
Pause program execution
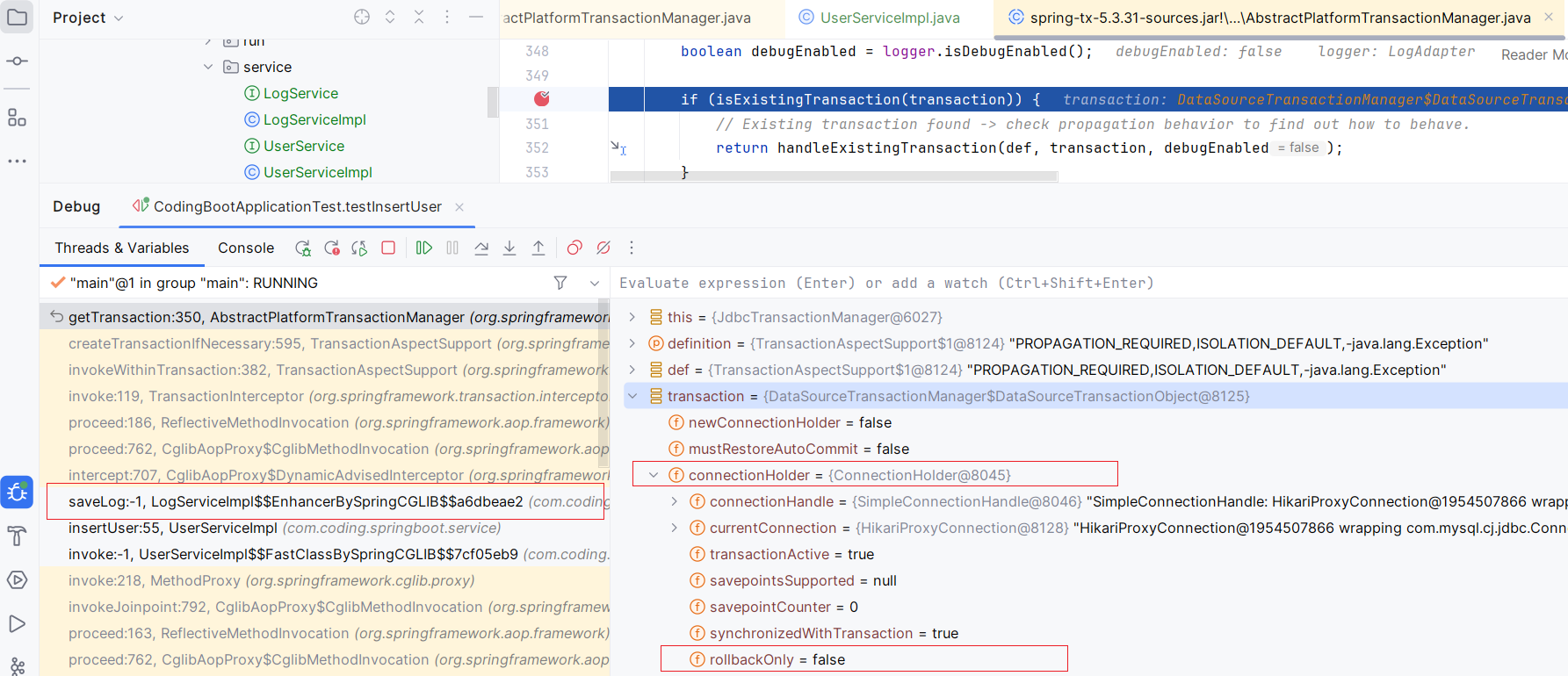(x=452, y=248)
